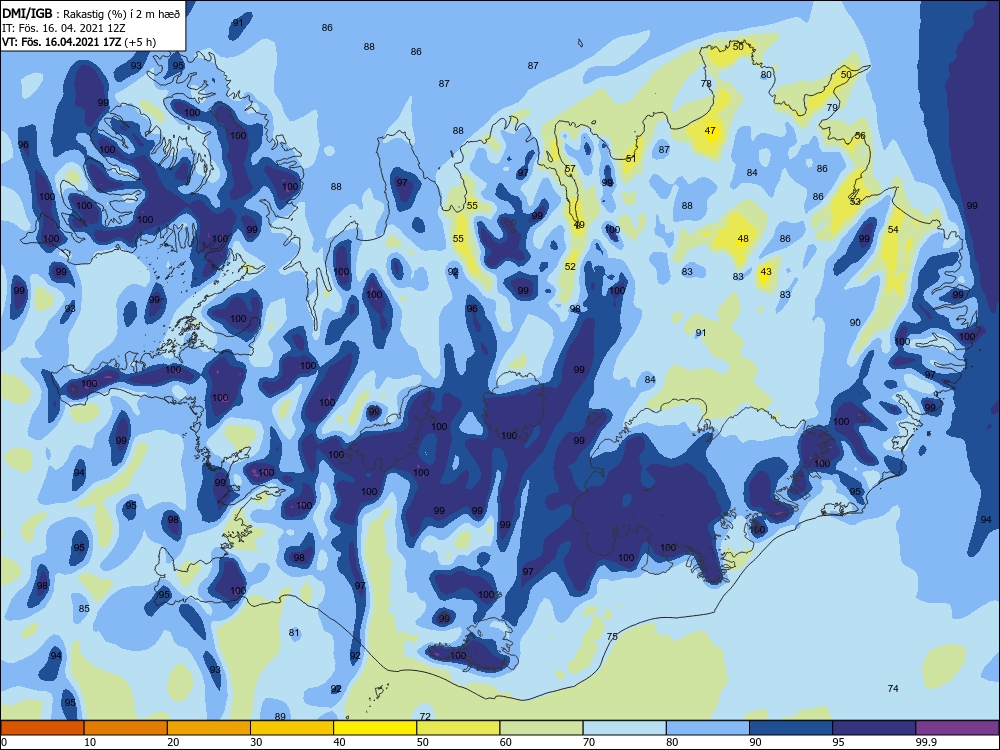This screenshot has height=750, width=1000.
Task: Select the '85' humidity value on the map
Action: click(x=84, y=608)
